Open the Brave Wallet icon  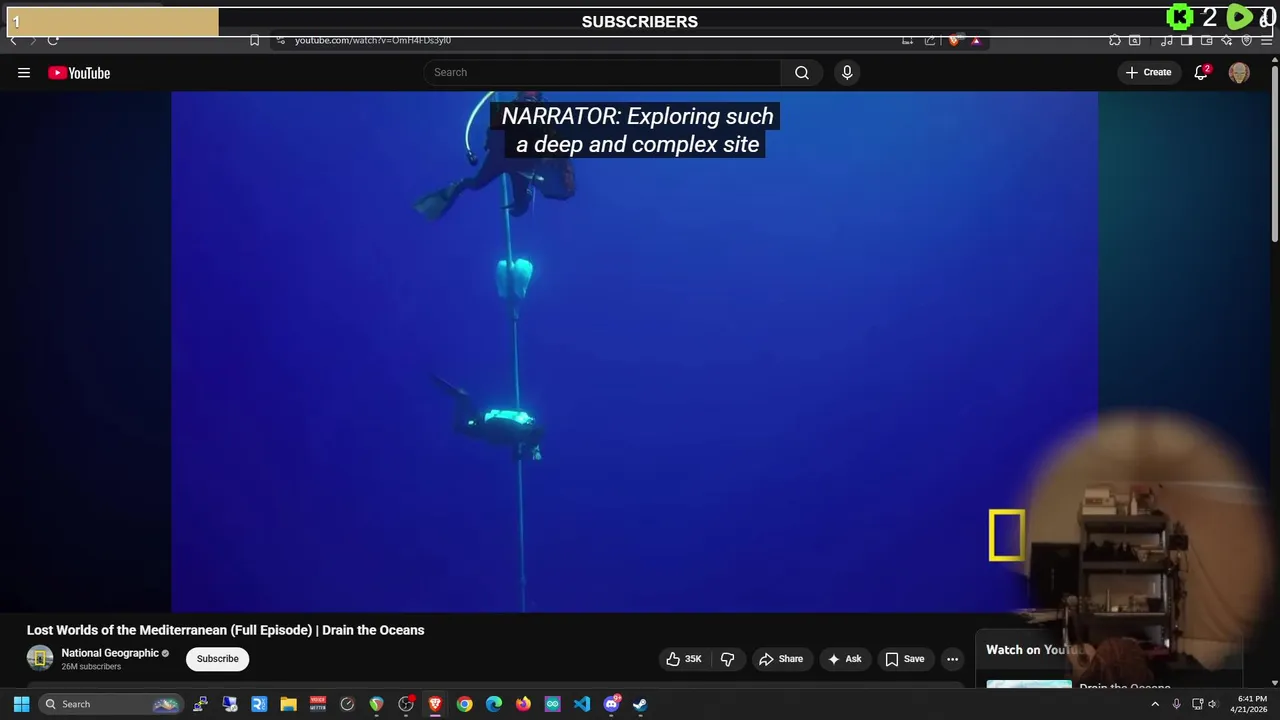point(1207,41)
